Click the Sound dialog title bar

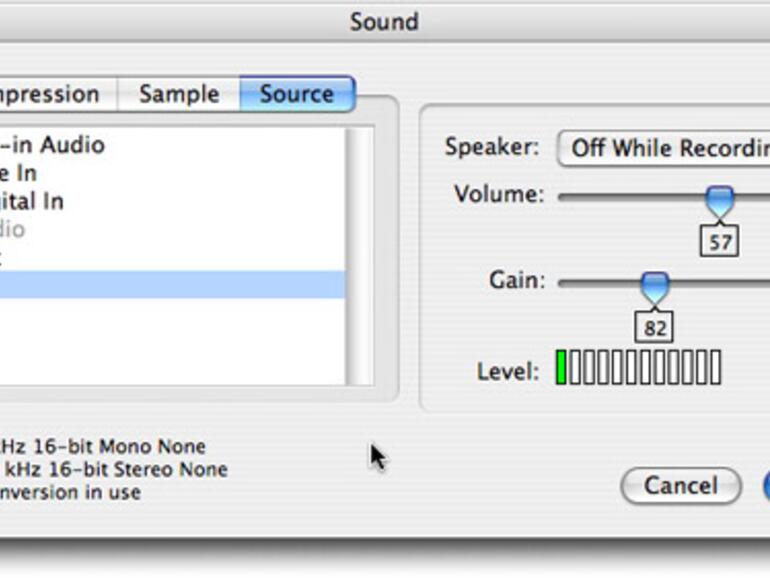click(x=384, y=21)
